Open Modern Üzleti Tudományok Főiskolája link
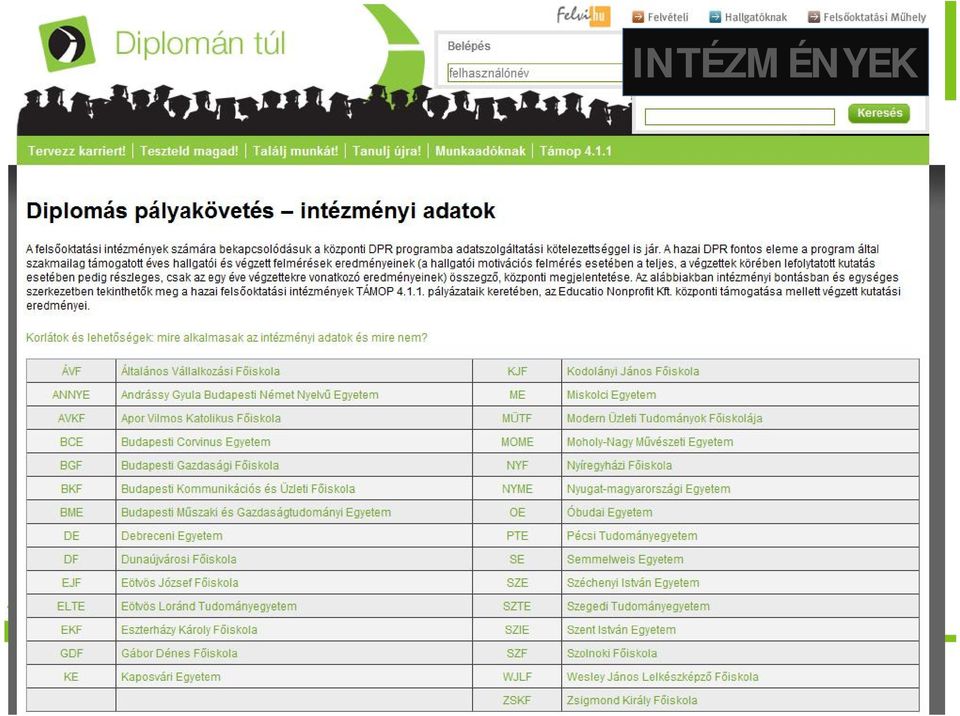The image size is (960, 716). pos(664,418)
